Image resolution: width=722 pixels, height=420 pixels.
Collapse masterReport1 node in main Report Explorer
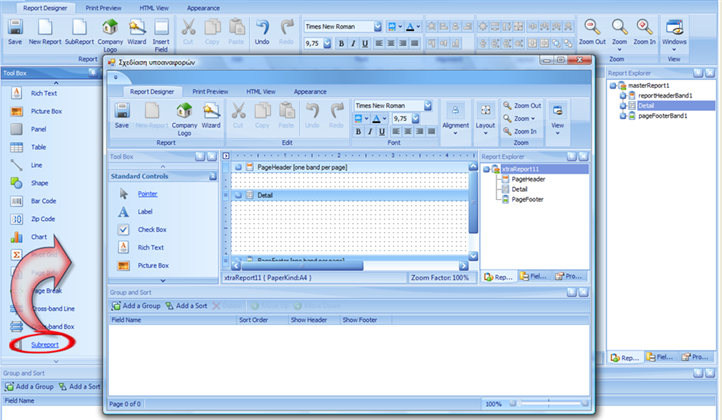pos(613,86)
